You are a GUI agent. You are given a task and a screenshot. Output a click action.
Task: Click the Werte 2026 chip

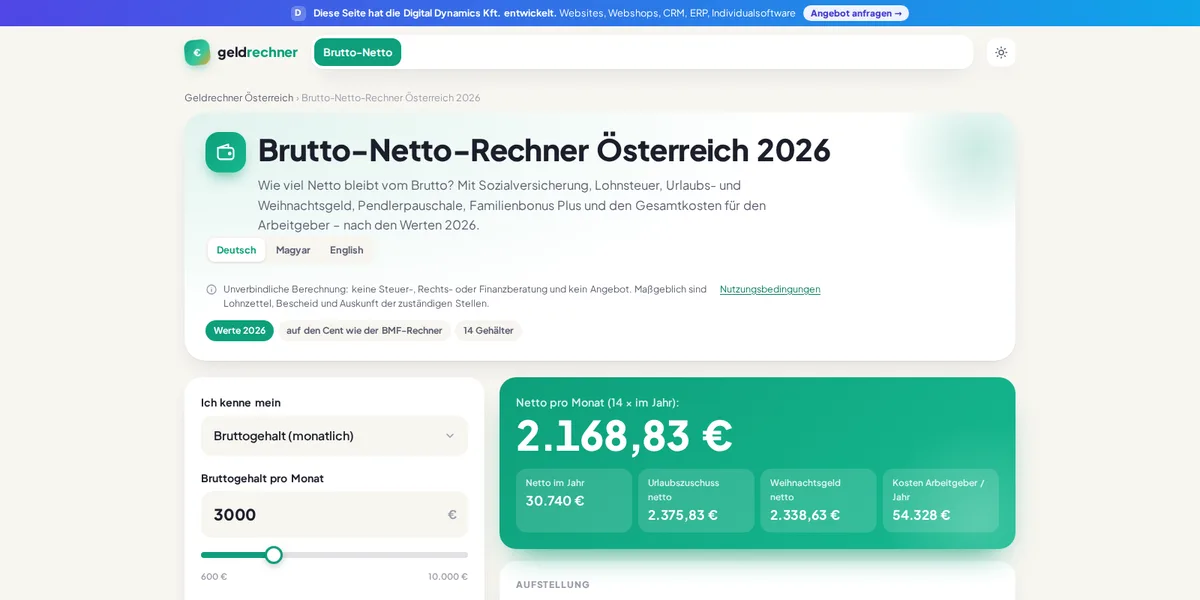tap(239, 330)
